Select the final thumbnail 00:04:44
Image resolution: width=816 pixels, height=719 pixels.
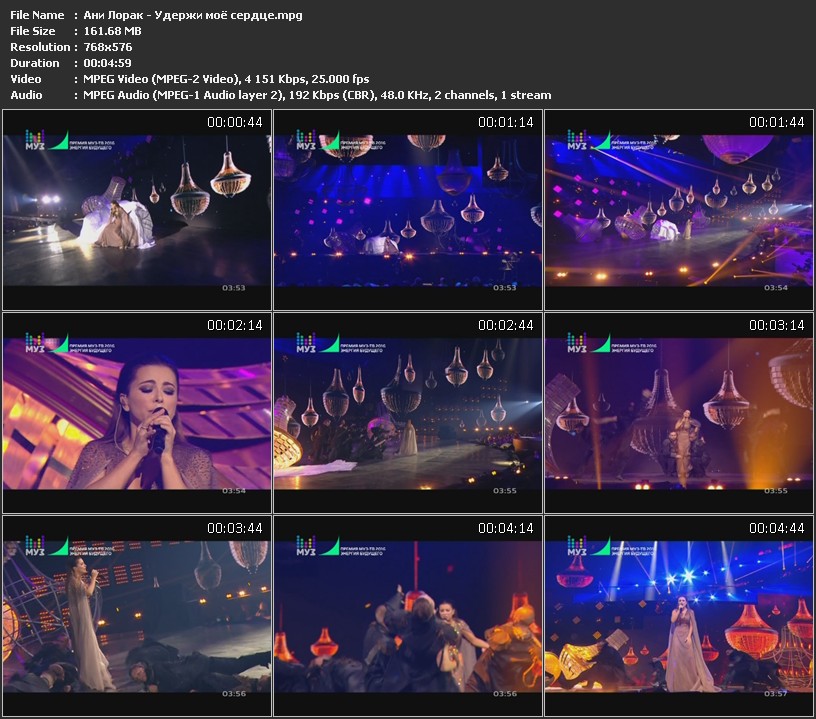(679, 615)
